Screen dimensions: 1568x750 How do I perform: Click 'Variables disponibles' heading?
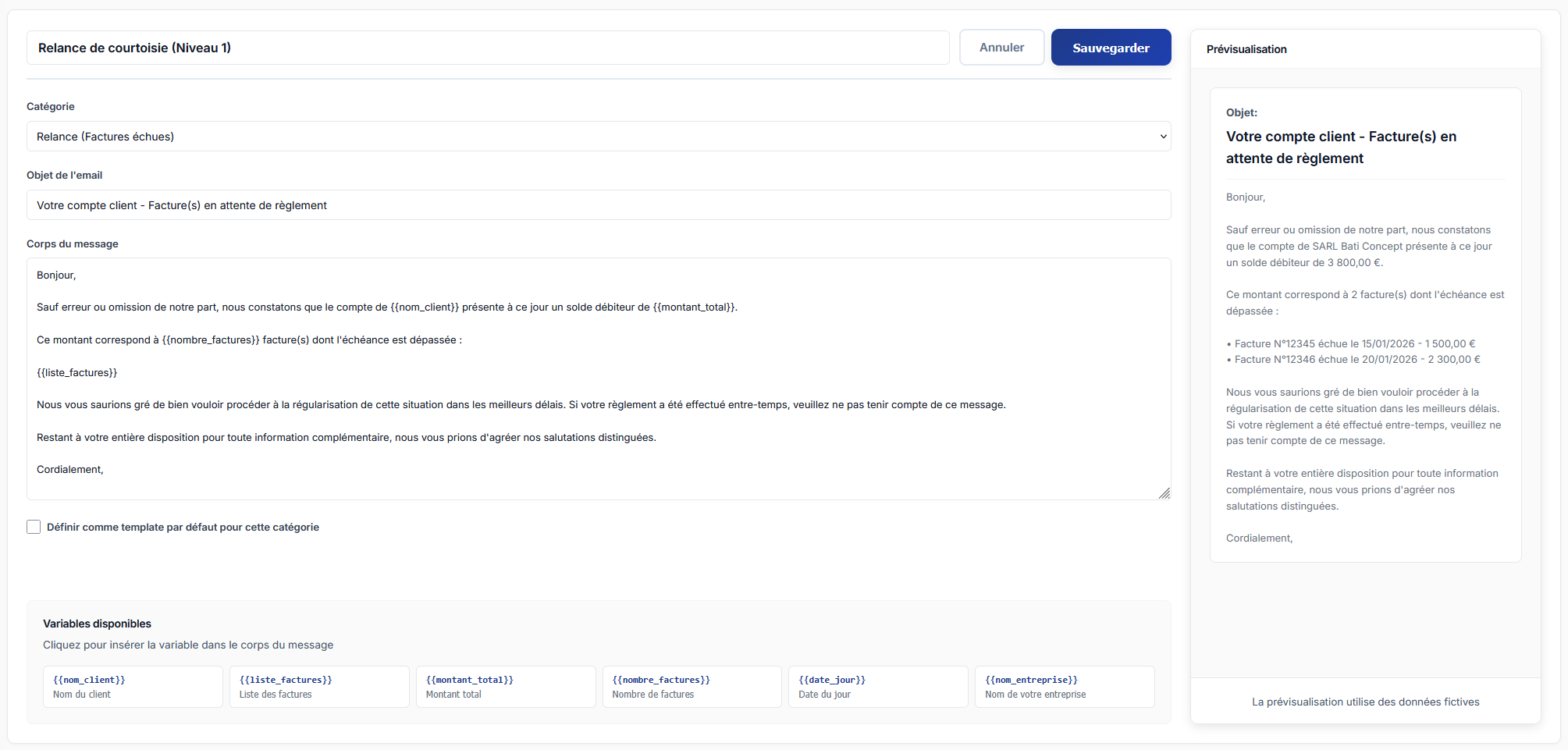coord(97,624)
